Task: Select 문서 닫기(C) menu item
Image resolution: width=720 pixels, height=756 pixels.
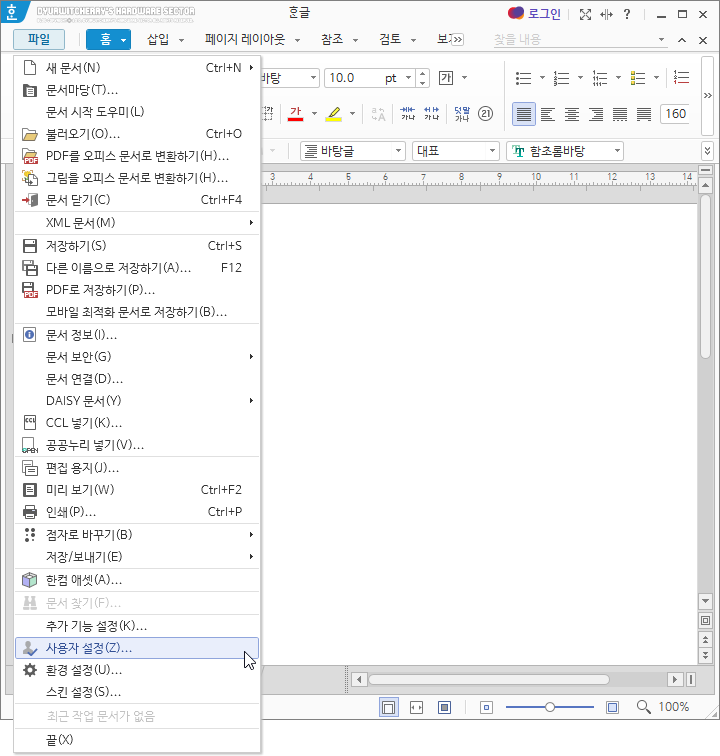Action: [x=137, y=200]
